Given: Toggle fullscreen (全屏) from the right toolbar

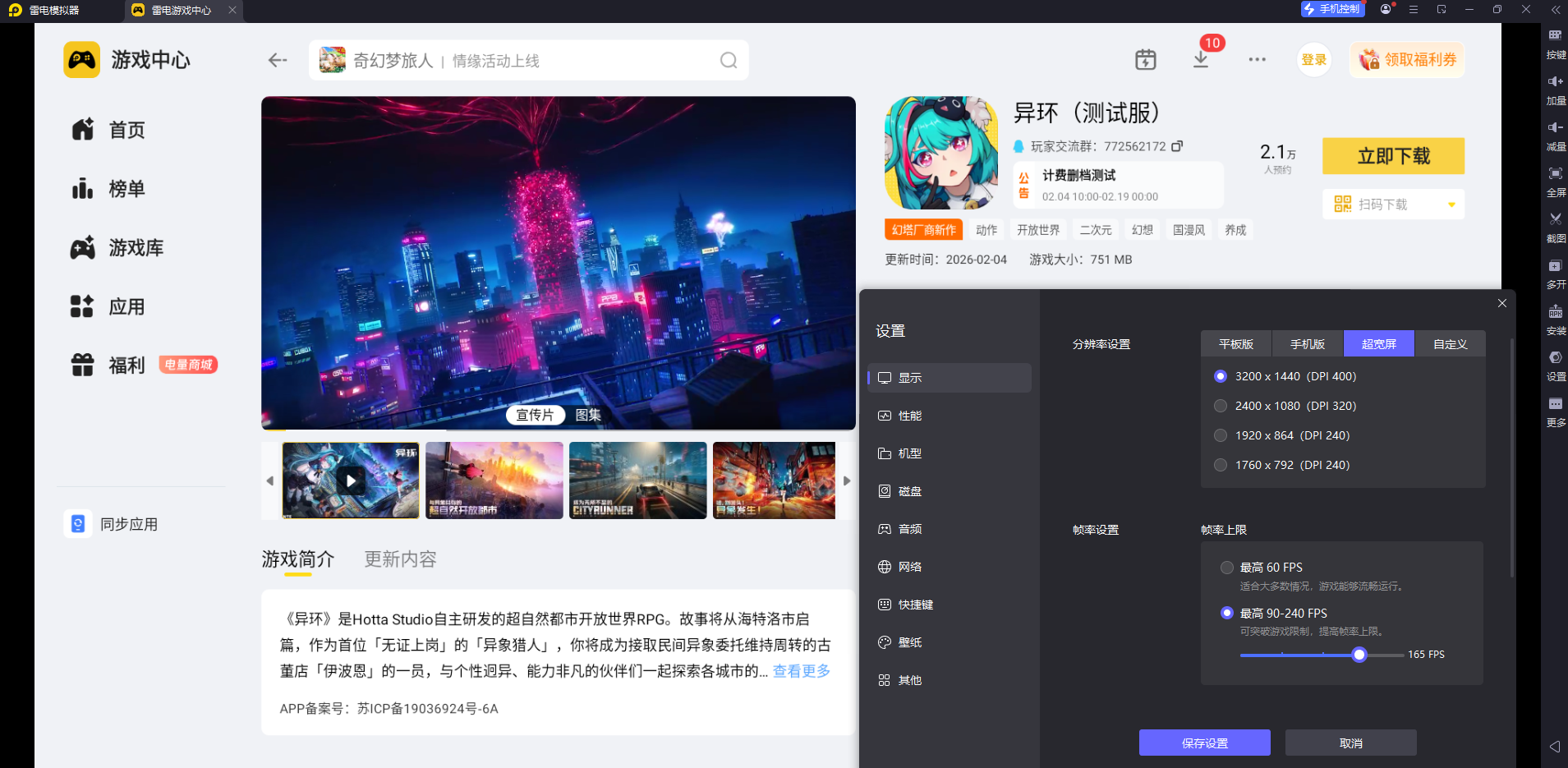Looking at the screenshot, I should coord(1556,173).
